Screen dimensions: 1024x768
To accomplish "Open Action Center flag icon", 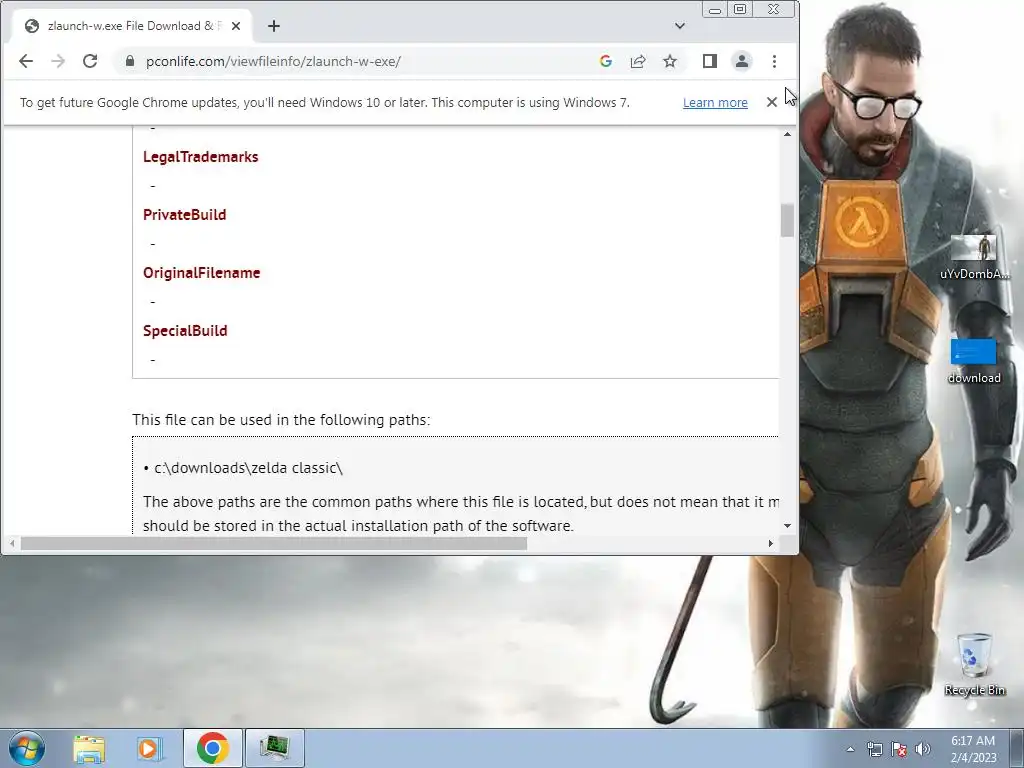I will 899,750.
